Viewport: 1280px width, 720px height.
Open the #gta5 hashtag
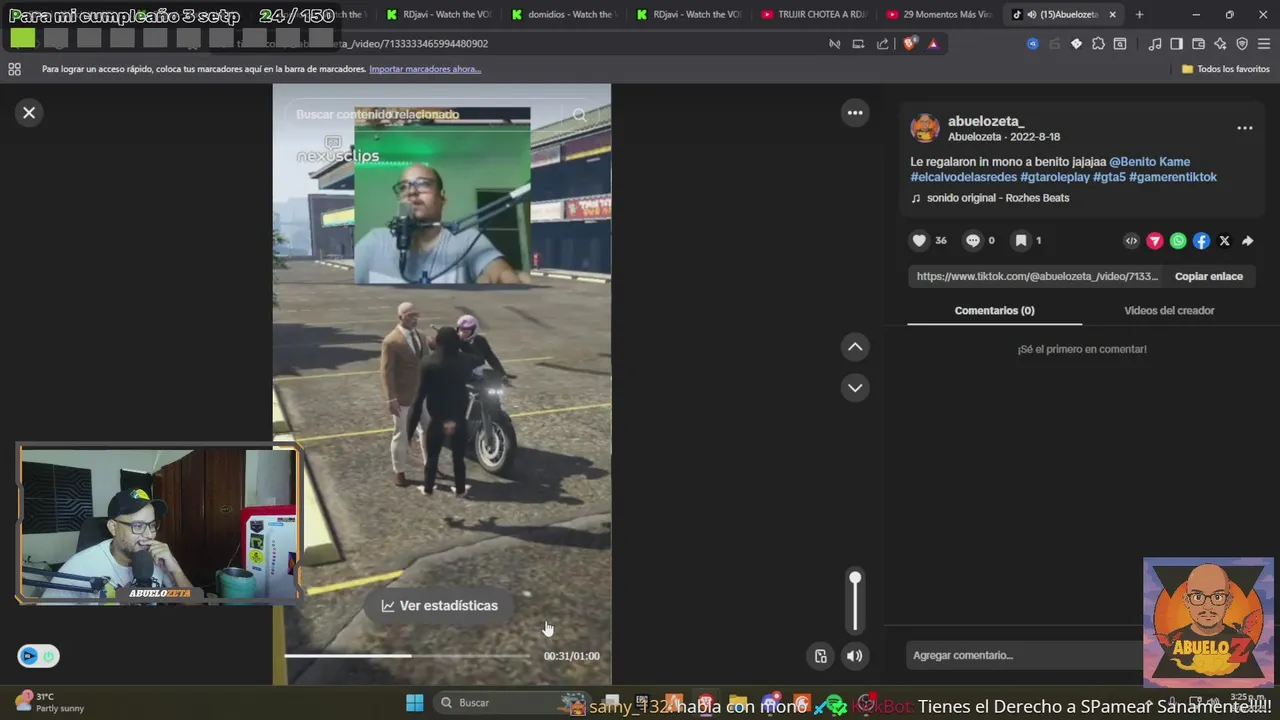(1109, 177)
